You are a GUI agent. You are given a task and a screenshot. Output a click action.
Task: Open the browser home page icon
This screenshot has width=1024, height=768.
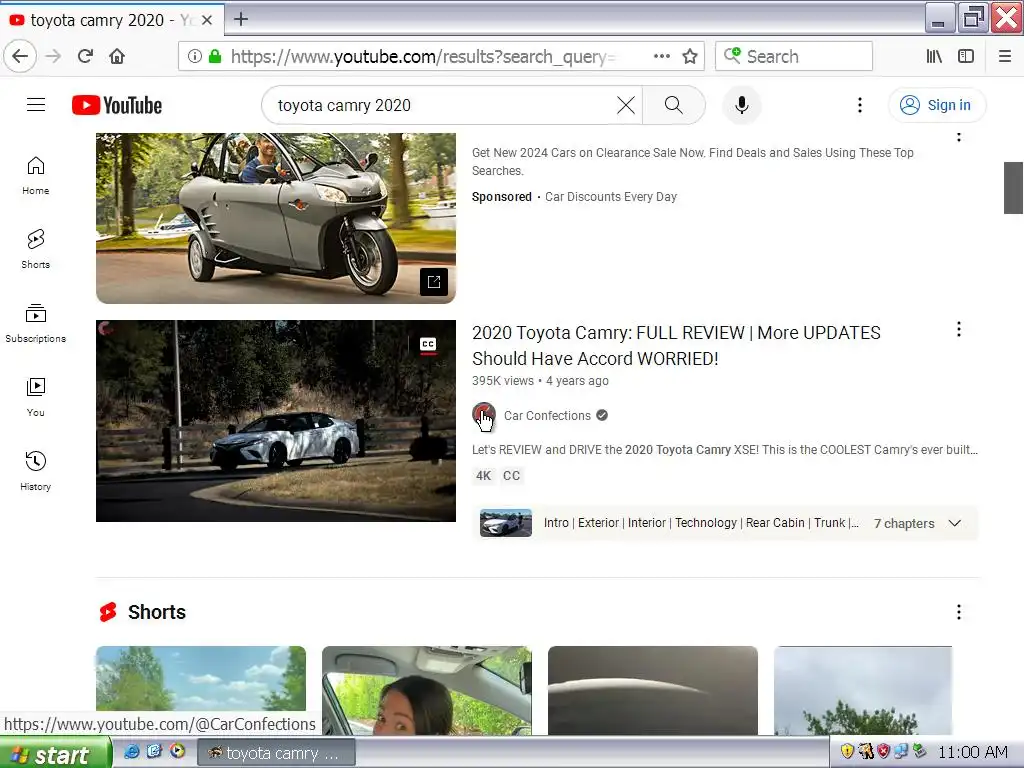click(117, 56)
